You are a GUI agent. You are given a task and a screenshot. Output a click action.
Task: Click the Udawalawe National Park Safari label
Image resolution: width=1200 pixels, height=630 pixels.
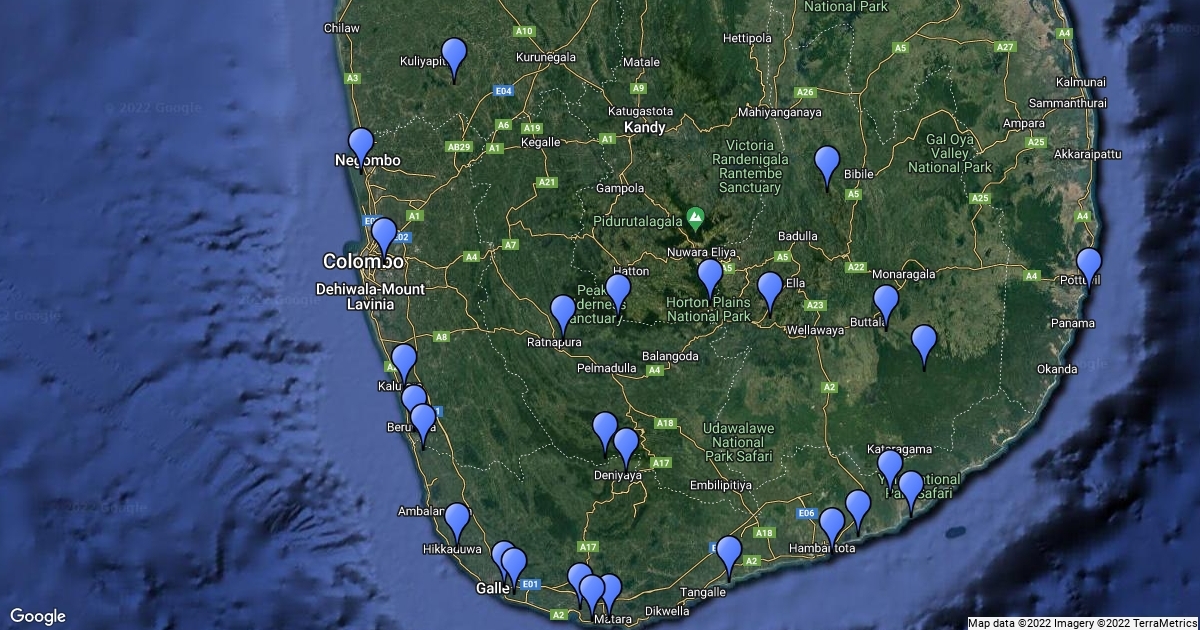[740, 441]
